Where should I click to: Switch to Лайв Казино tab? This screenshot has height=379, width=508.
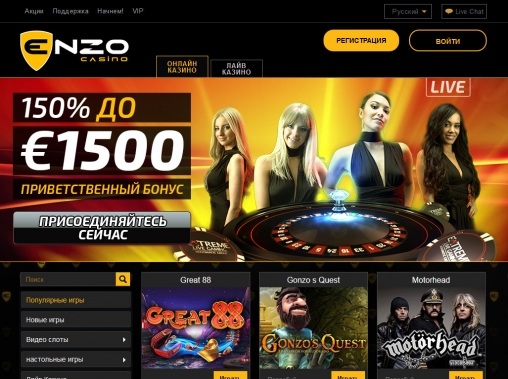click(236, 69)
